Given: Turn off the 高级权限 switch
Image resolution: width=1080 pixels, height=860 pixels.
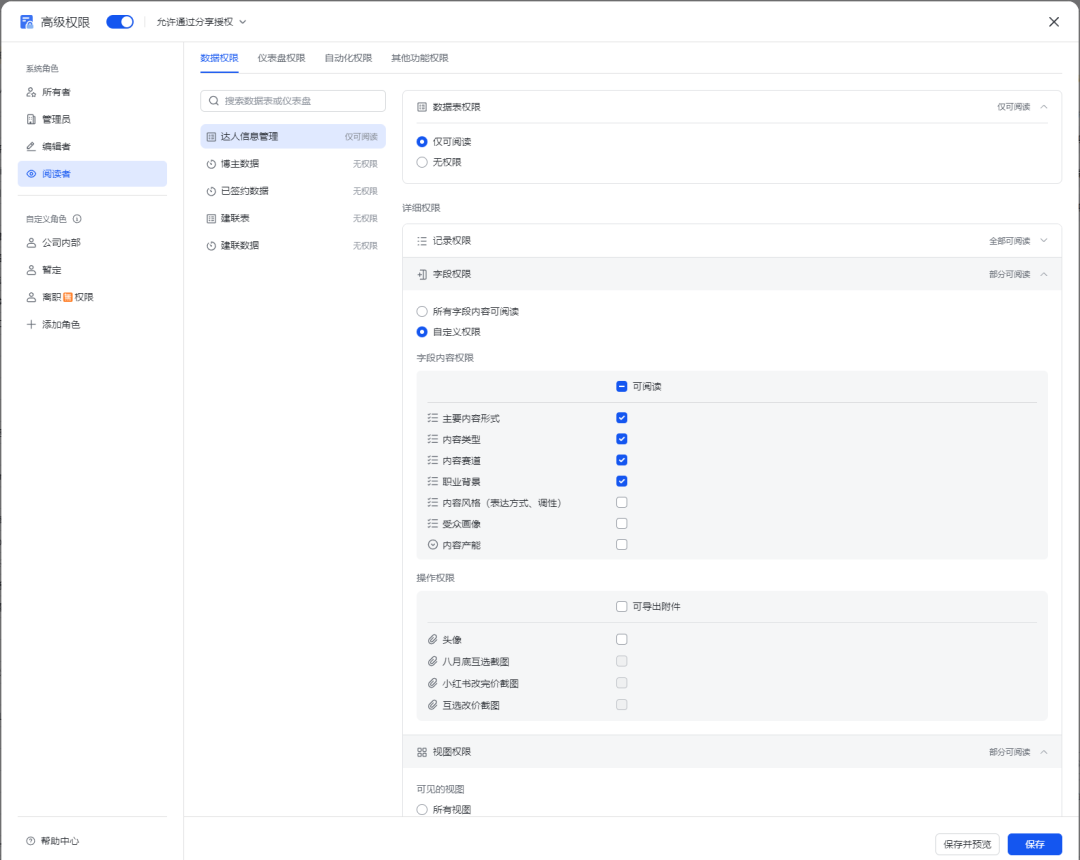Looking at the screenshot, I should tap(120, 22).
